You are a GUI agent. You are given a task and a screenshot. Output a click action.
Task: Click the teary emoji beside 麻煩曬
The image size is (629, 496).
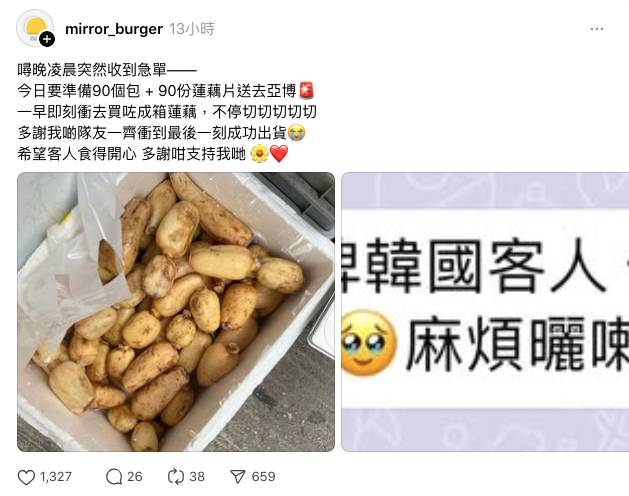click(369, 343)
